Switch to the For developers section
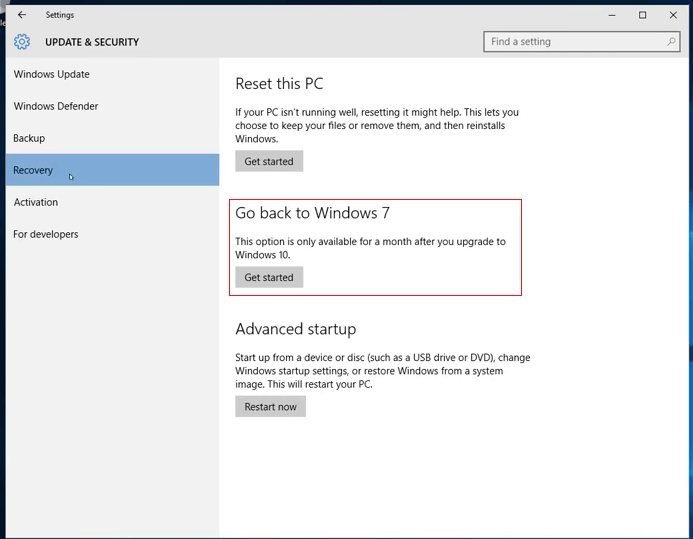The image size is (693, 539). click(x=46, y=234)
